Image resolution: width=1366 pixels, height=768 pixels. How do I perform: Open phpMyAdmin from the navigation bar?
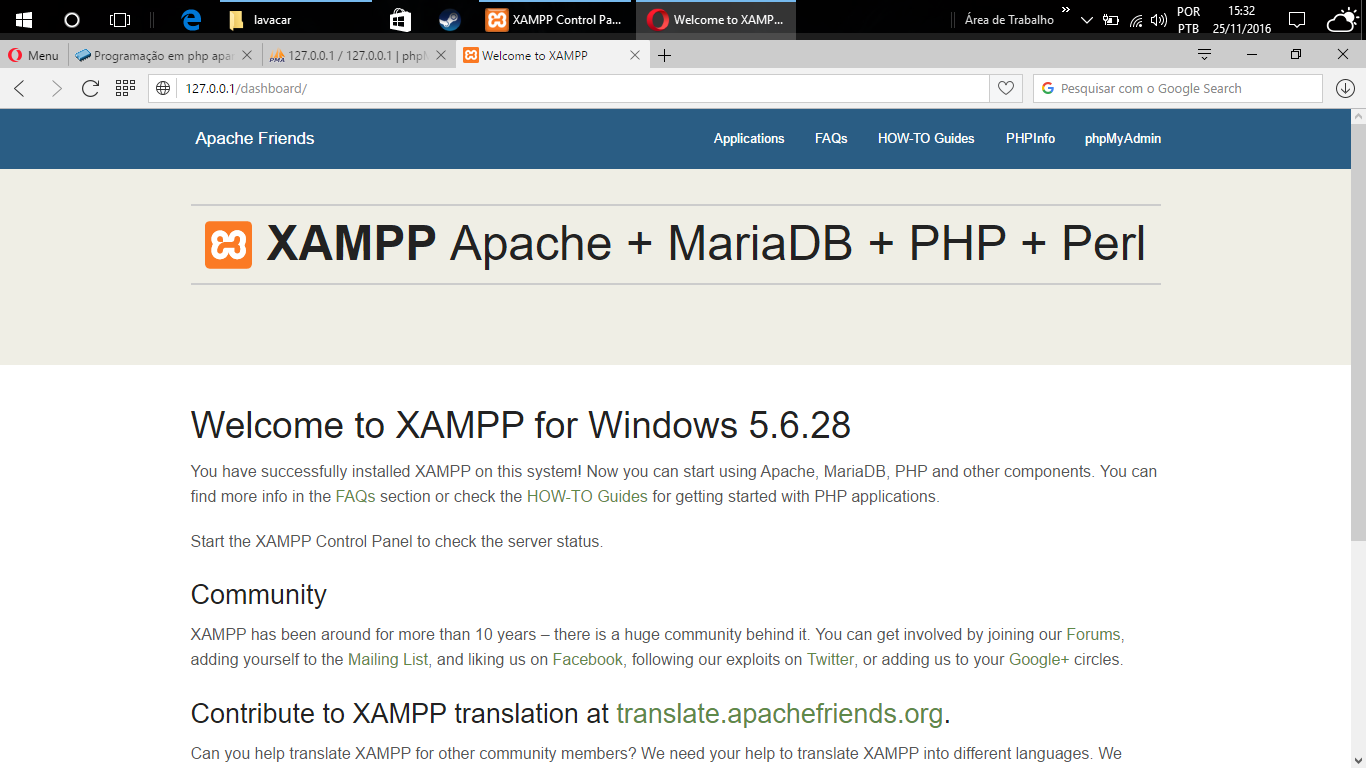coord(1123,138)
